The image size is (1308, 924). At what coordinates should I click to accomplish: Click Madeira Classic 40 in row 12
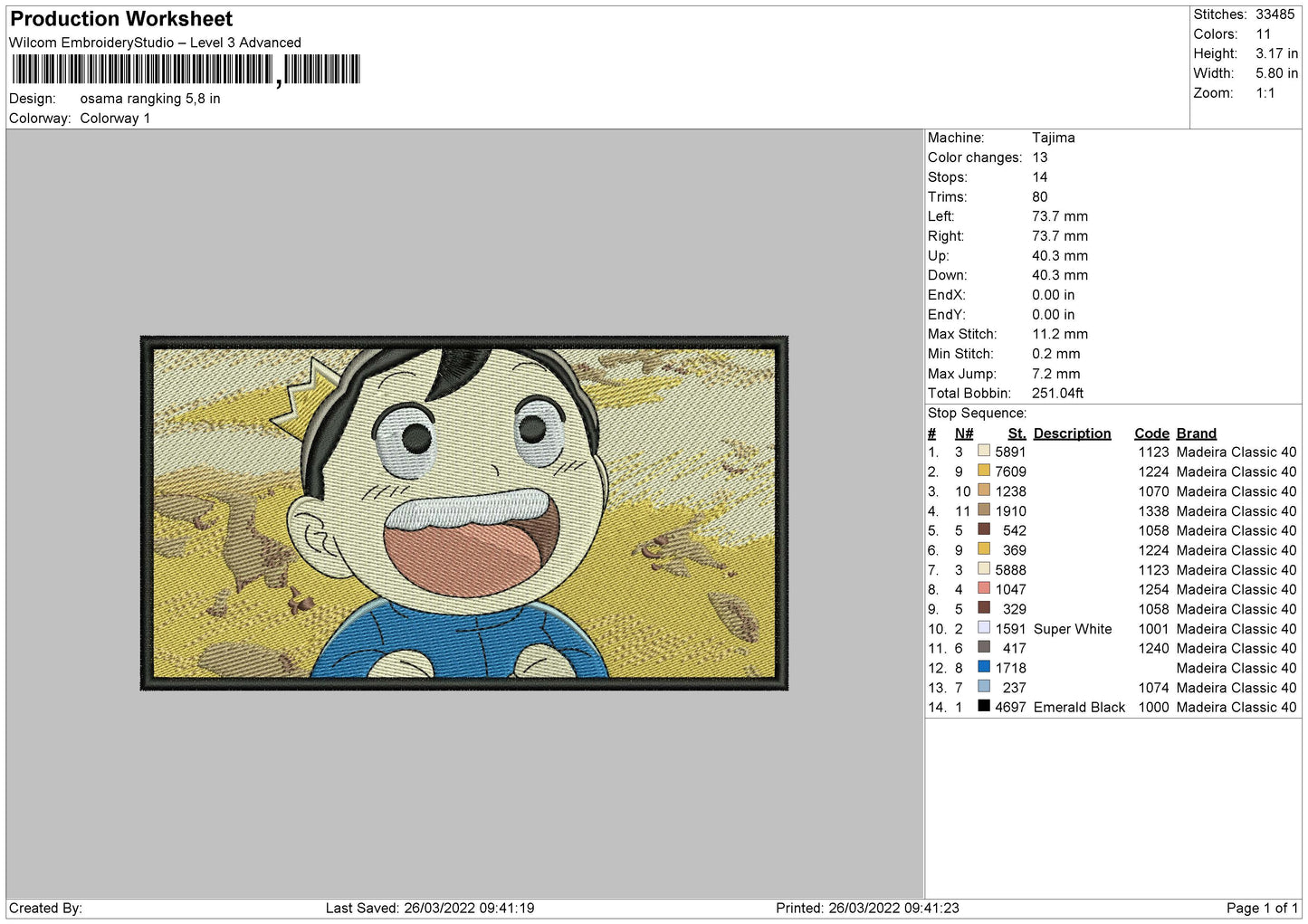coord(1236,668)
